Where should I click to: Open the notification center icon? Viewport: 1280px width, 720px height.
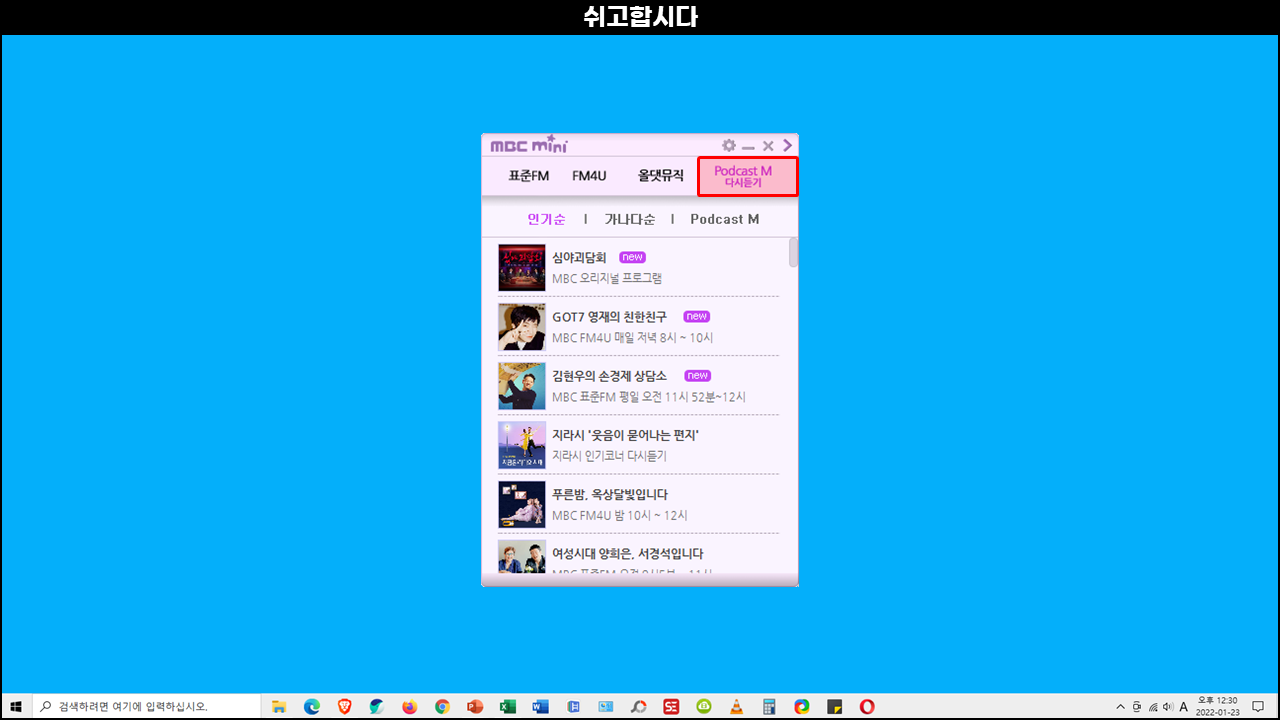[1258, 706]
